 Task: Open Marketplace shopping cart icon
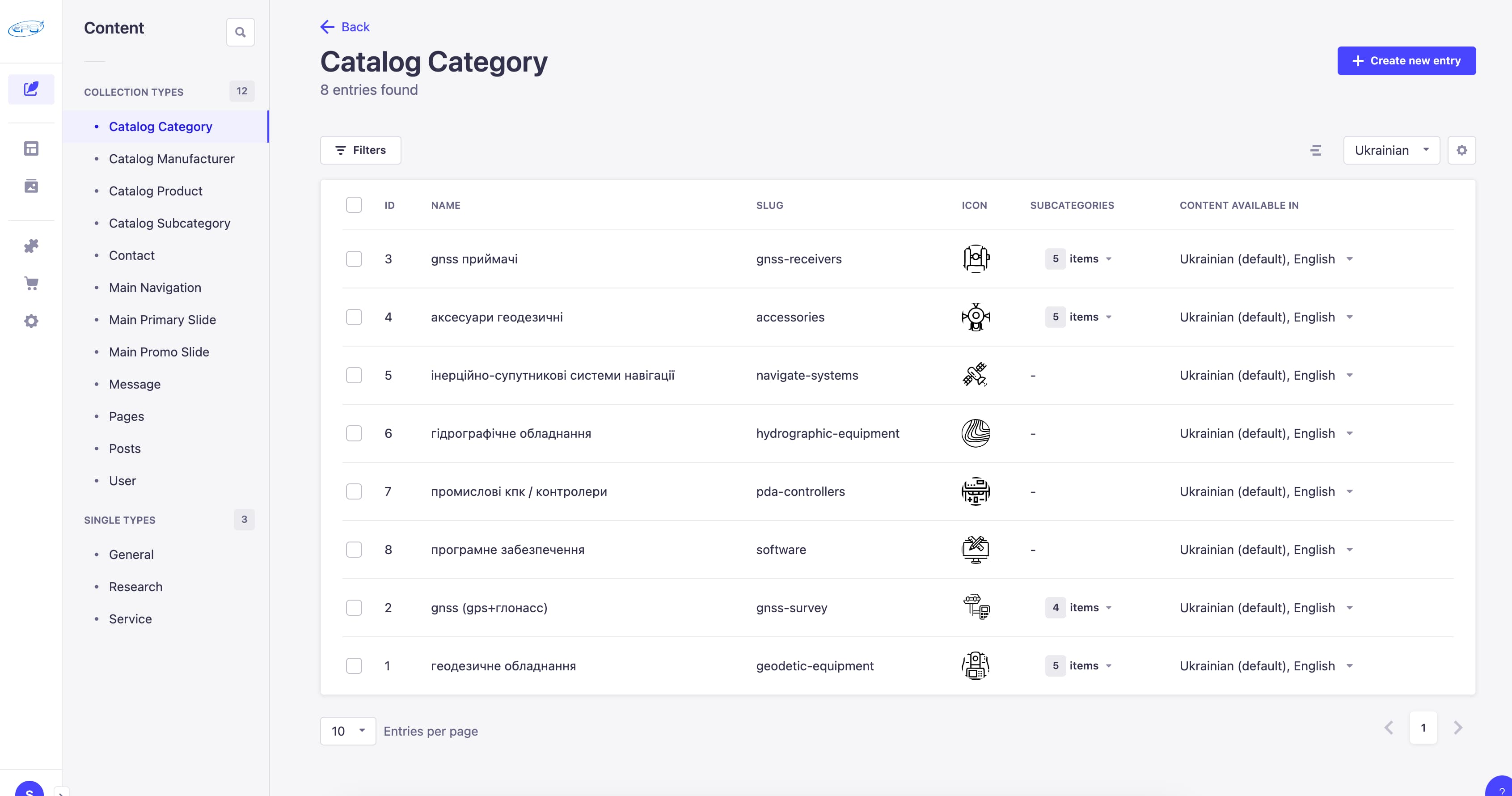coord(31,284)
